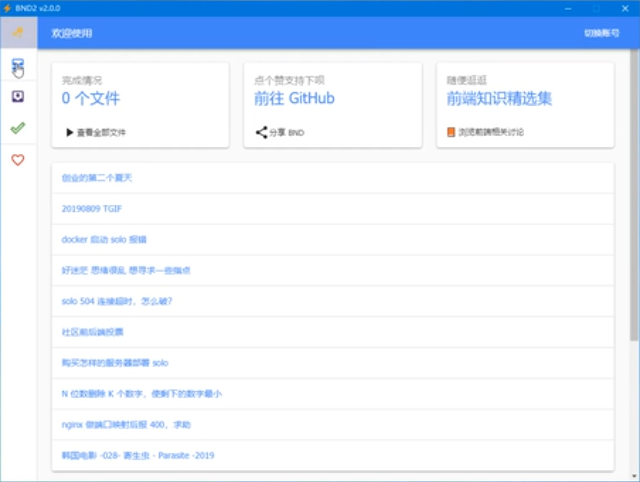
Task: Click the lightning bolt app icon in title bar
Action: (x=7, y=8)
